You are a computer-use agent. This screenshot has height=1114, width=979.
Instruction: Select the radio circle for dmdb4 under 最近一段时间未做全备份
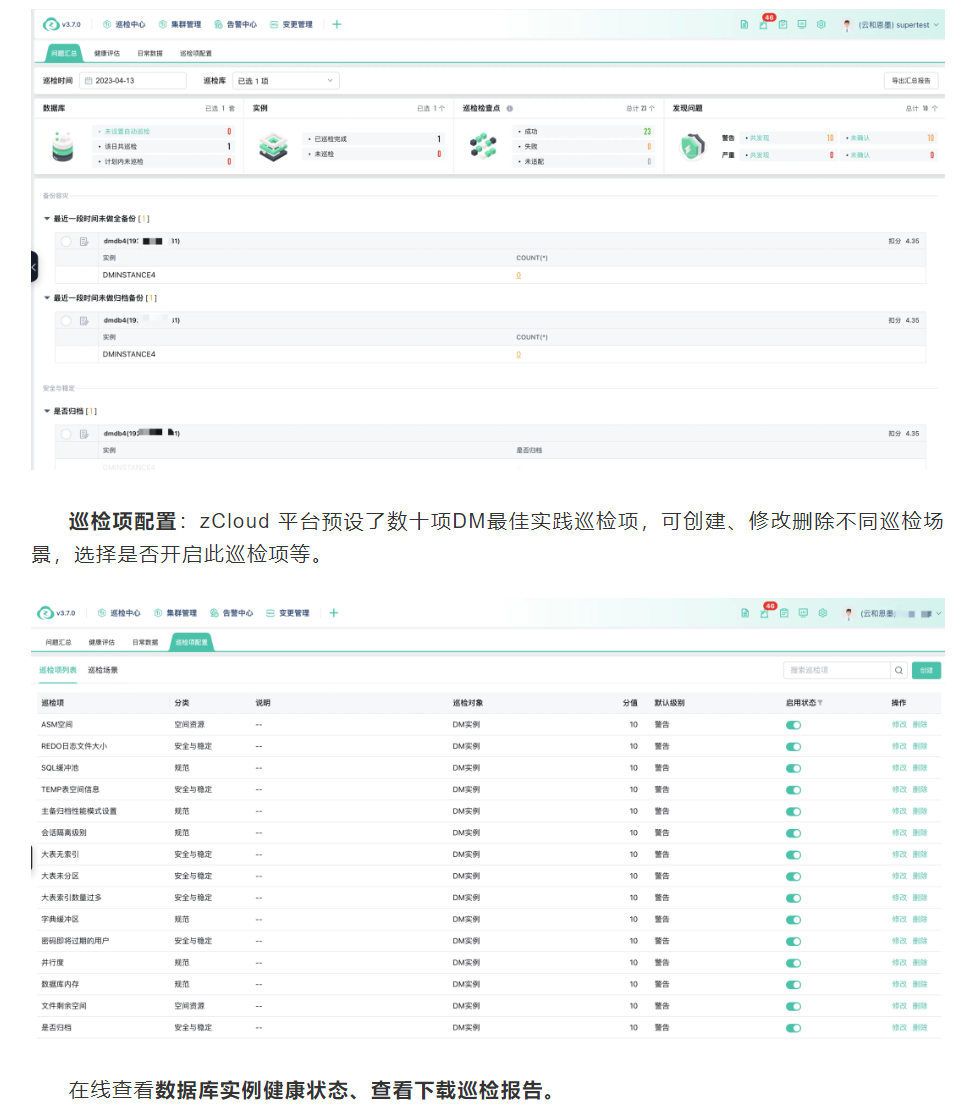point(66,241)
